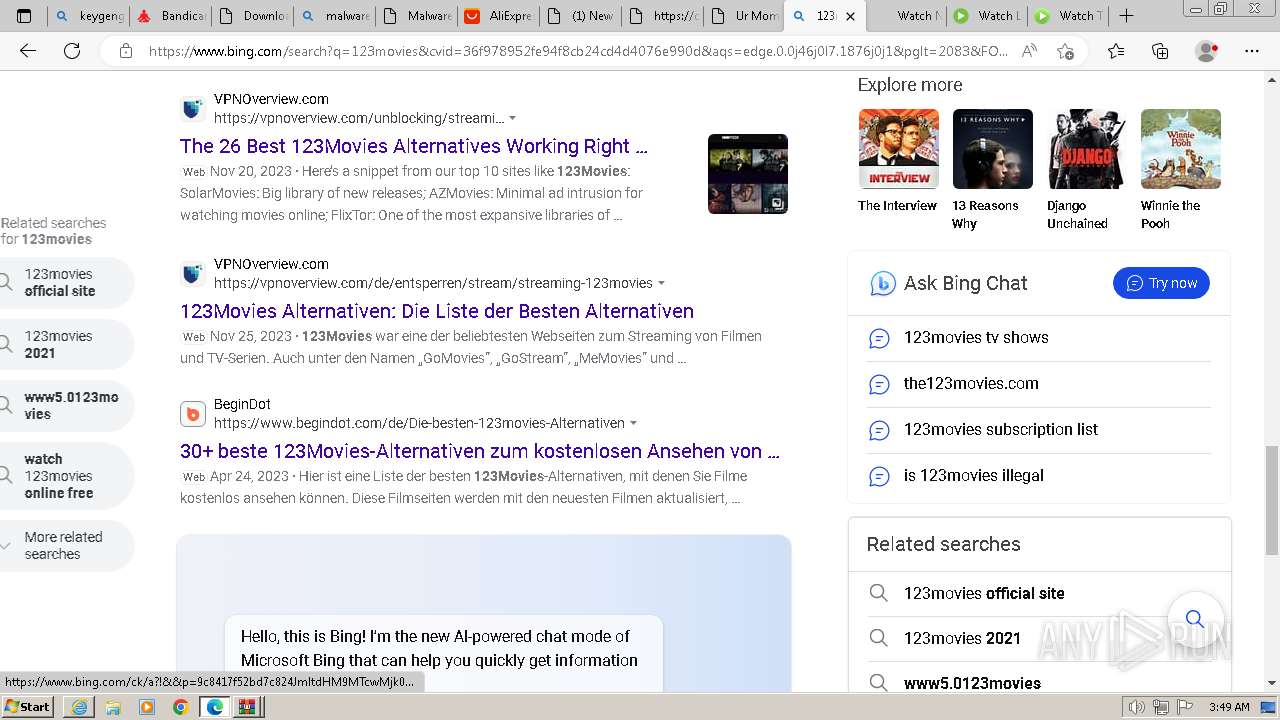Launch Internet Explorer from taskbar
Image resolution: width=1280 pixels, height=720 pixels.
click(x=79, y=707)
